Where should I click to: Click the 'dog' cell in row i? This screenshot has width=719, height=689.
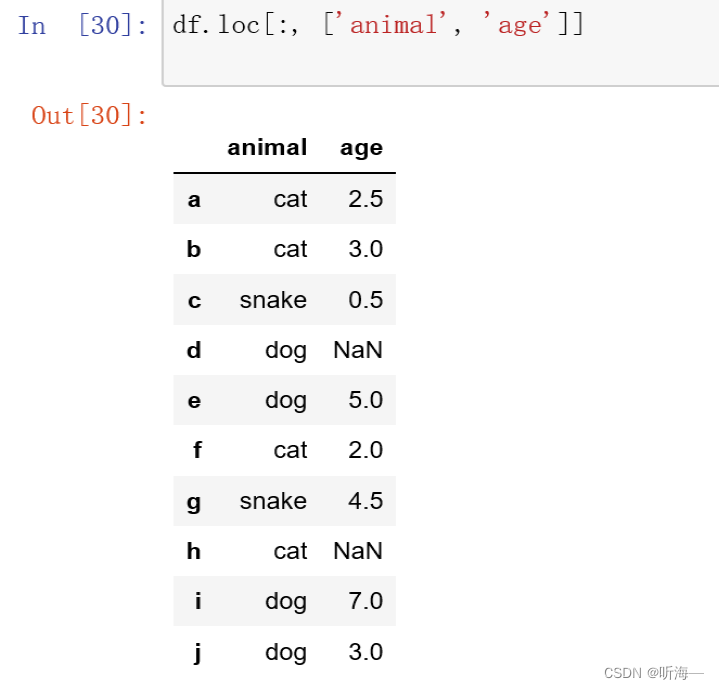coord(286,601)
